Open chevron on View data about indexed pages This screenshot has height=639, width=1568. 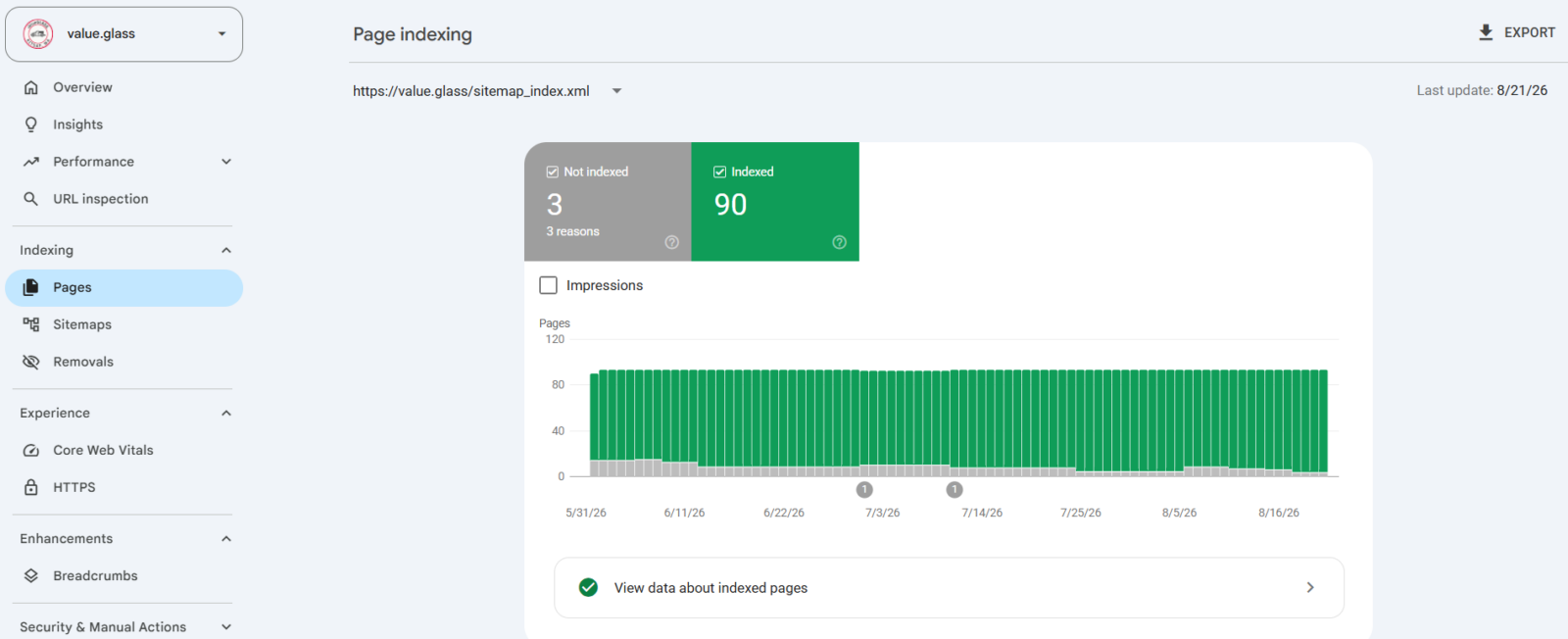point(1310,587)
